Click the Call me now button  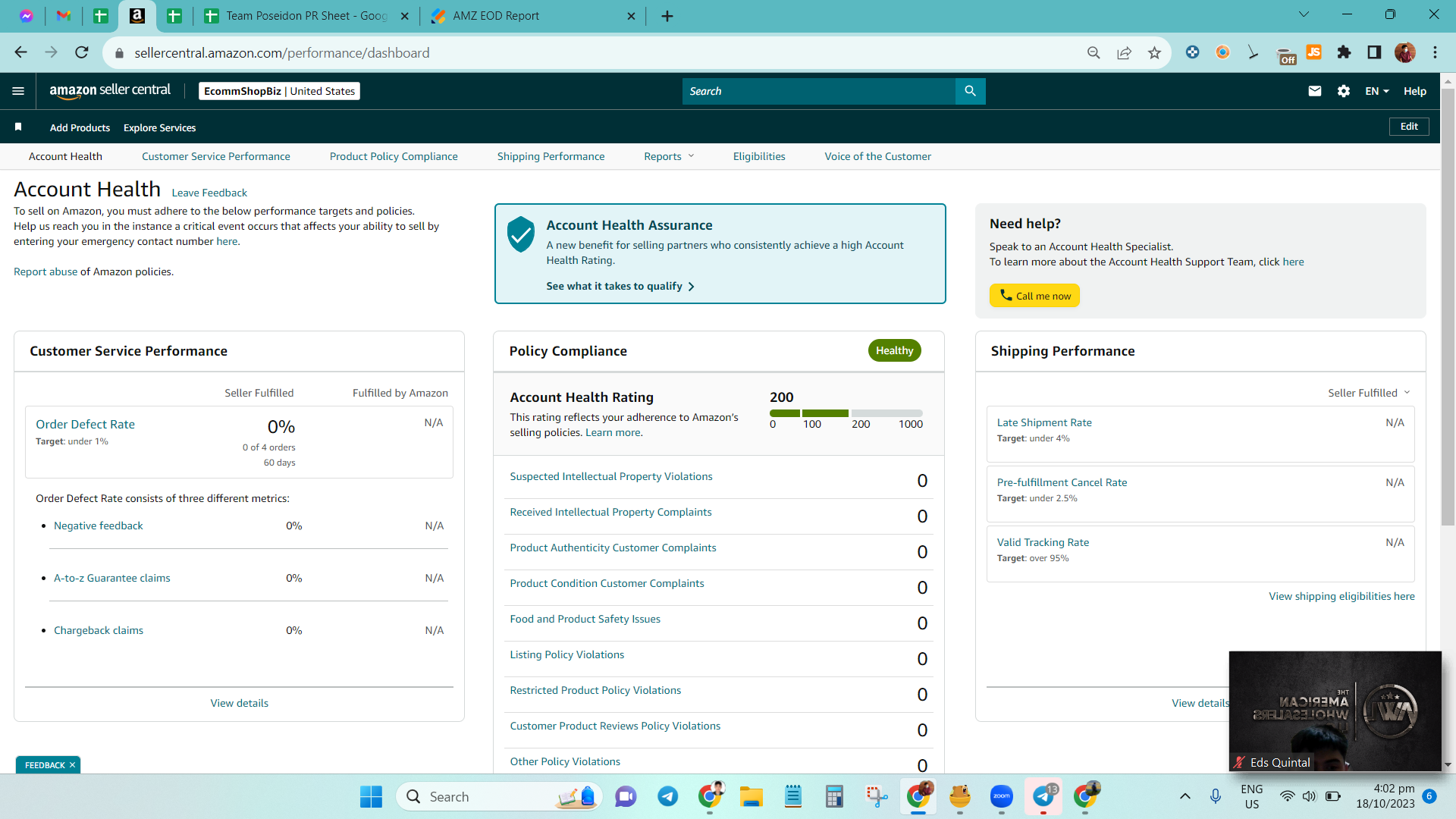(1034, 296)
